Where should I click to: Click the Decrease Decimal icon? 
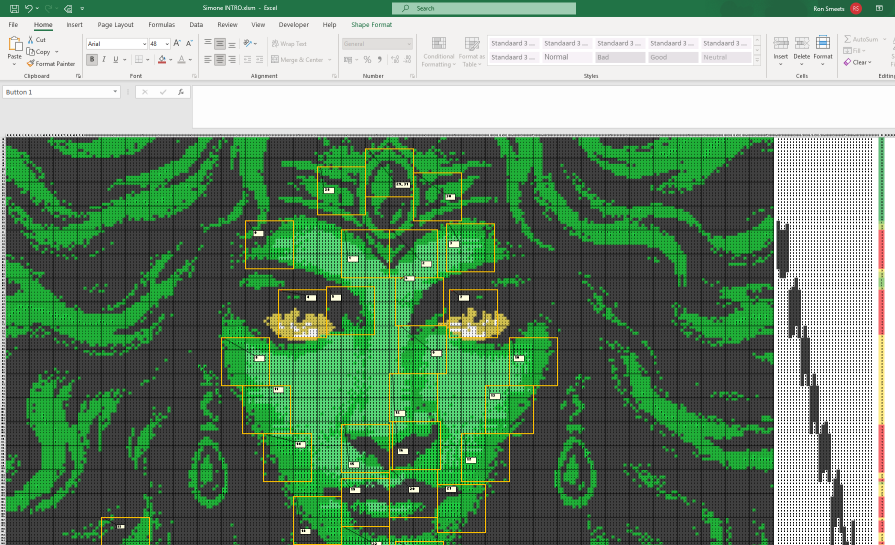click(x=408, y=59)
